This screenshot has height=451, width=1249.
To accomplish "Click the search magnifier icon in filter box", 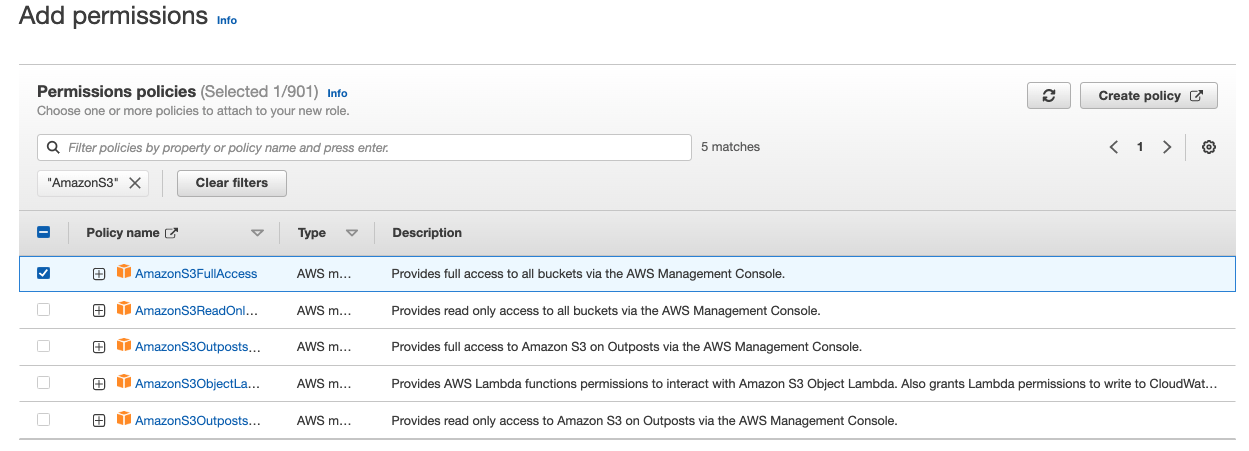I will coord(53,148).
